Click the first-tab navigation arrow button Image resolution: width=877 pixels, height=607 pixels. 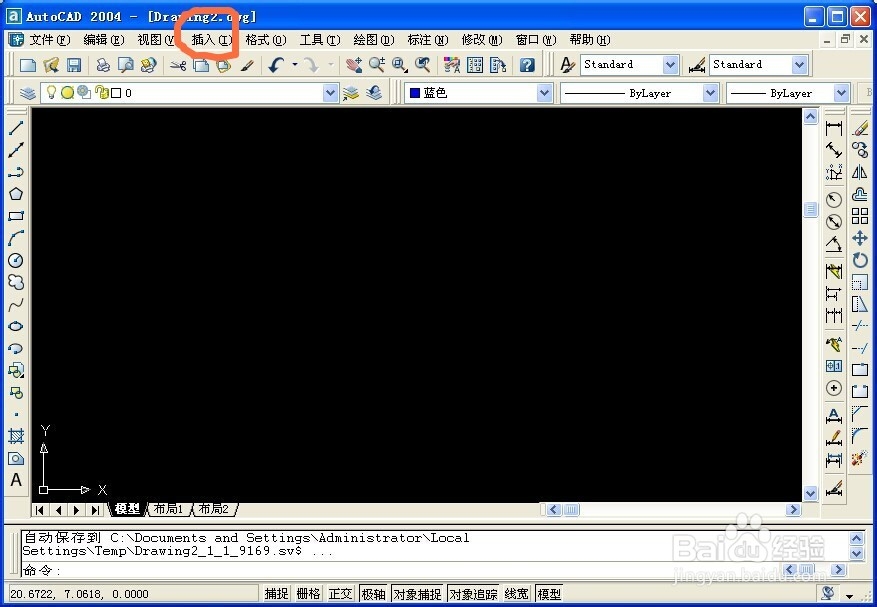coord(40,510)
